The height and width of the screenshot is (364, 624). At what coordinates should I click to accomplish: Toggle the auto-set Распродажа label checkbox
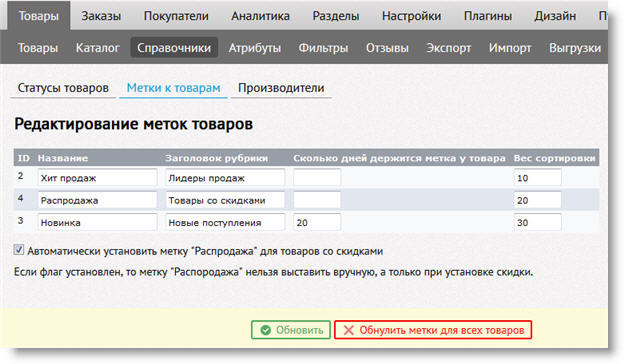pyautogui.click(x=19, y=250)
